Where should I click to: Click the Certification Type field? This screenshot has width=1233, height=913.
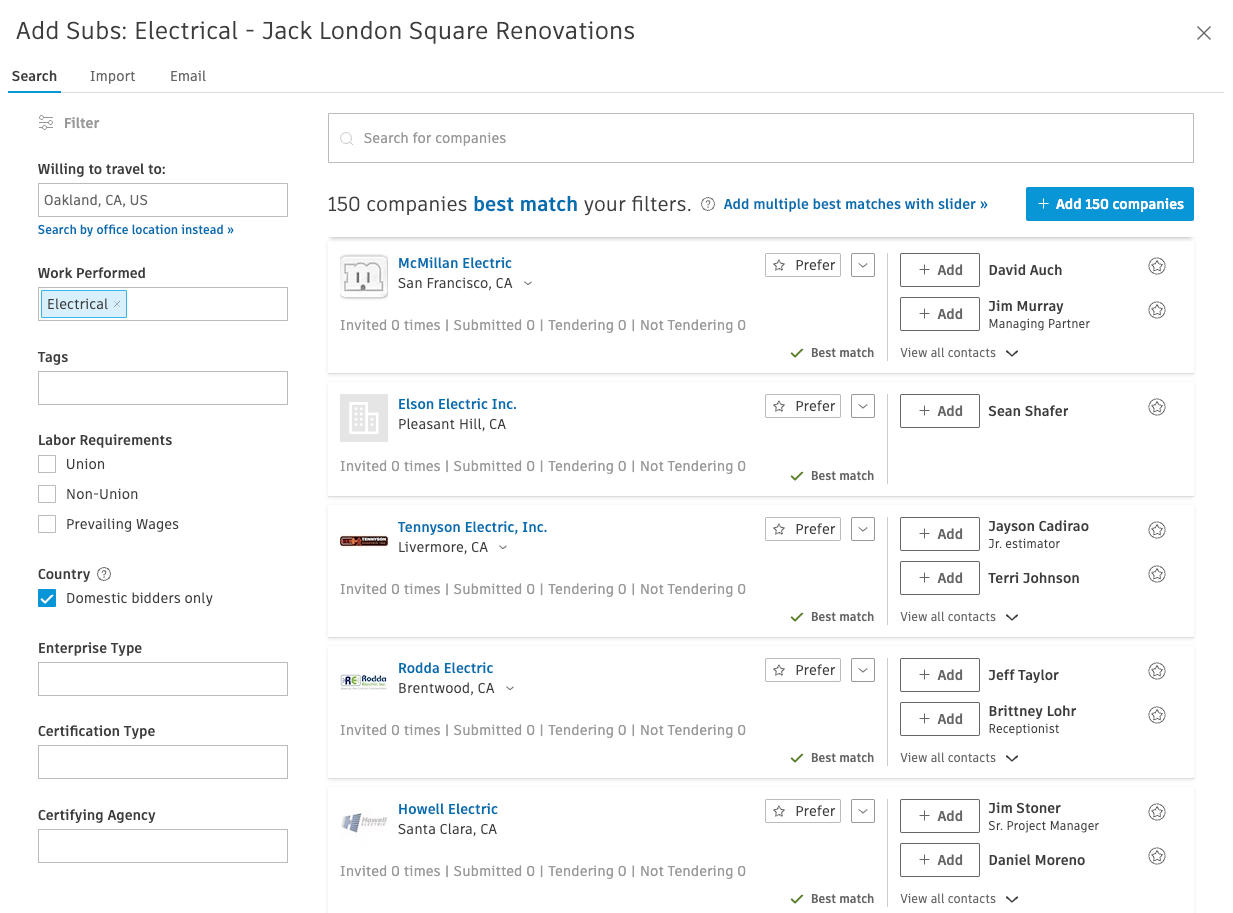coord(163,762)
